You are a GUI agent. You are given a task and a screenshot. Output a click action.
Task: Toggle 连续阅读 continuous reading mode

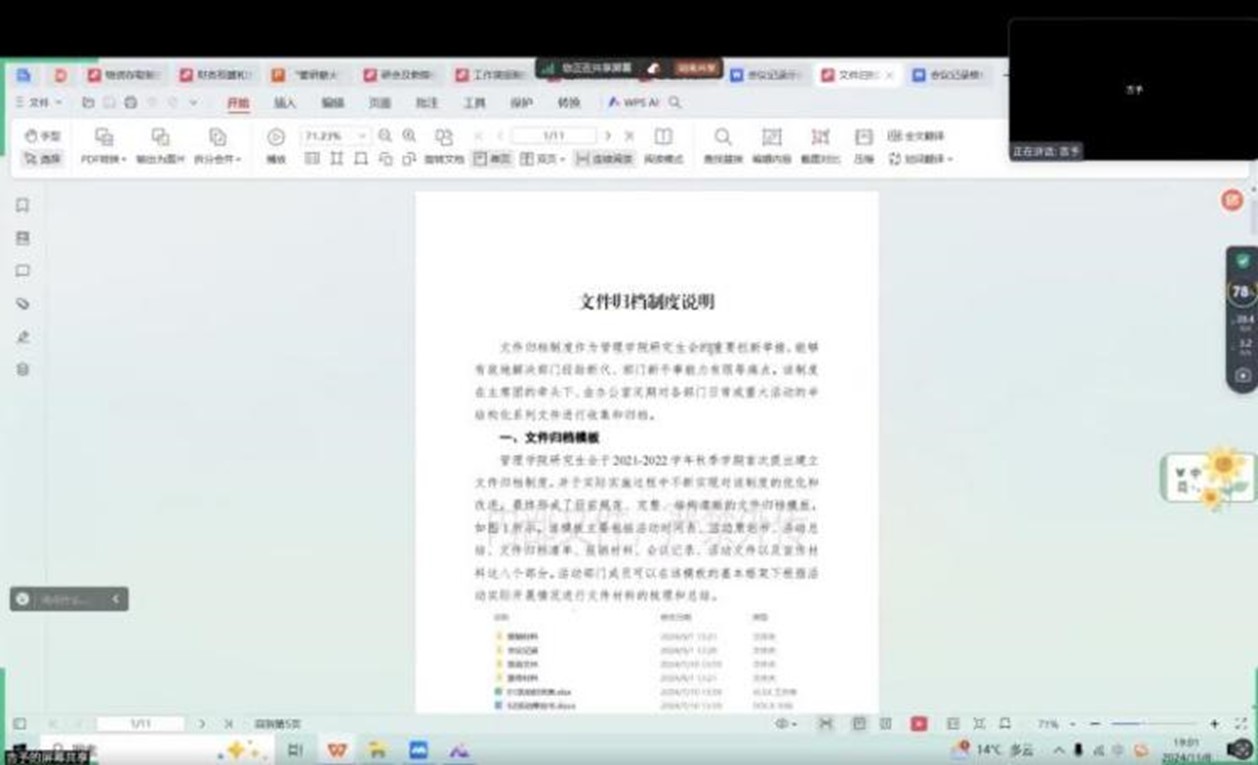click(x=604, y=159)
